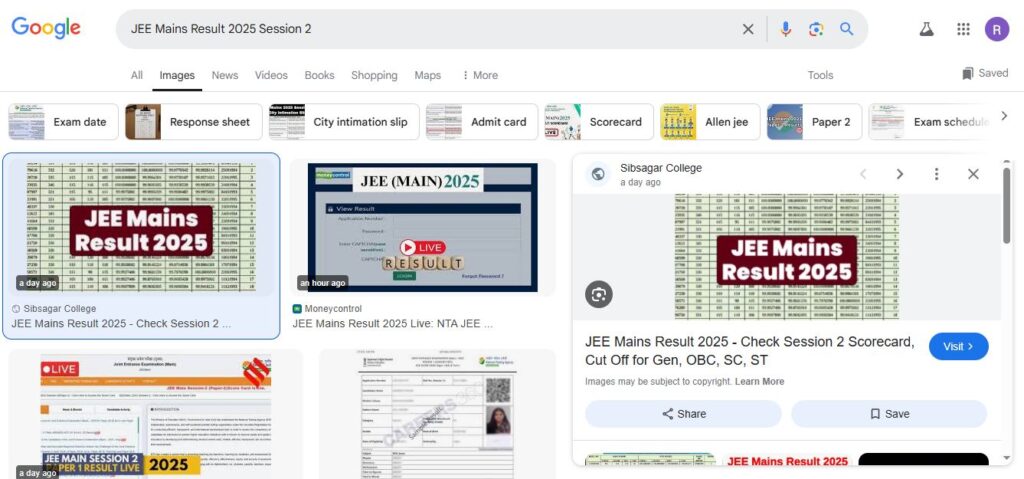Image resolution: width=1024 pixels, height=479 pixels.
Task: Filter images by City intimation slip chip
Action: (x=344, y=122)
